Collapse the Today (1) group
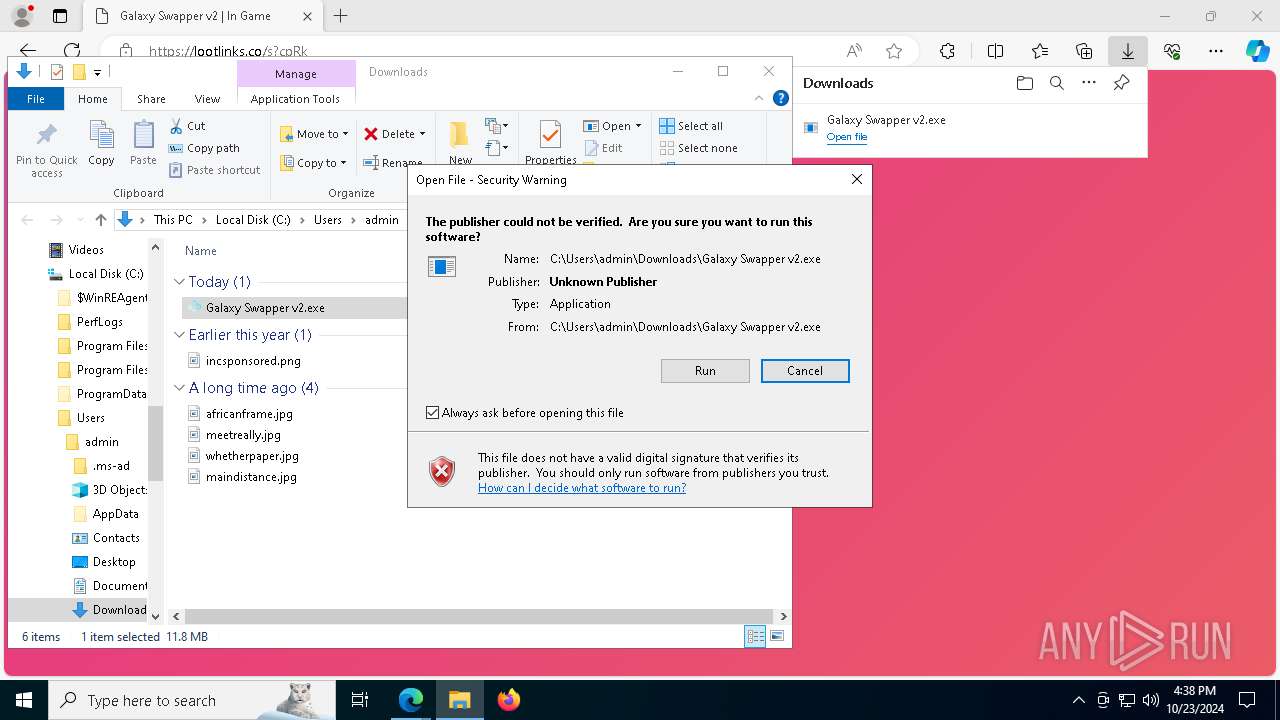Viewport: 1280px width, 720px height. [180, 282]
